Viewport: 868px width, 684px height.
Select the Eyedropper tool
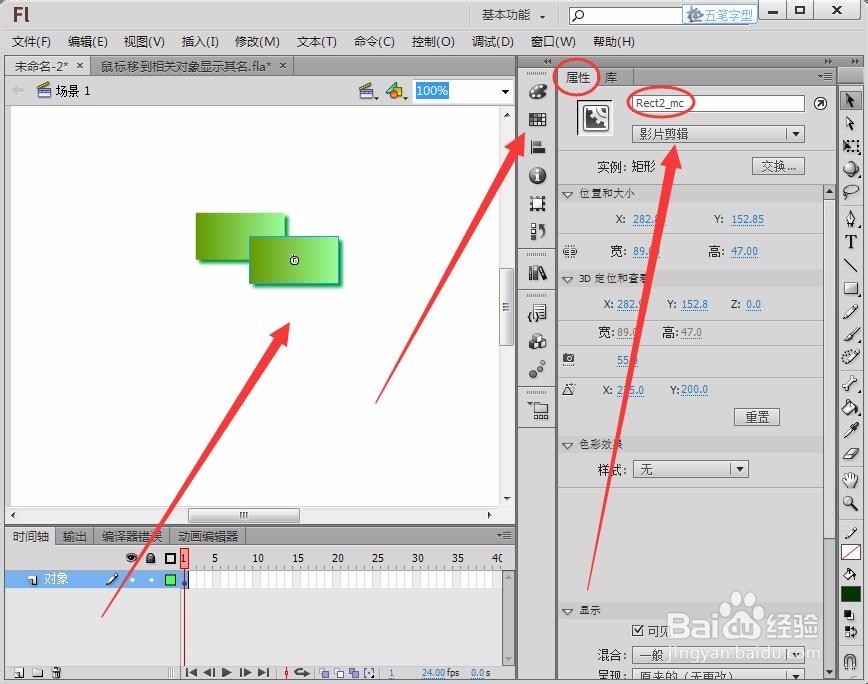click(x=851, y=430)
